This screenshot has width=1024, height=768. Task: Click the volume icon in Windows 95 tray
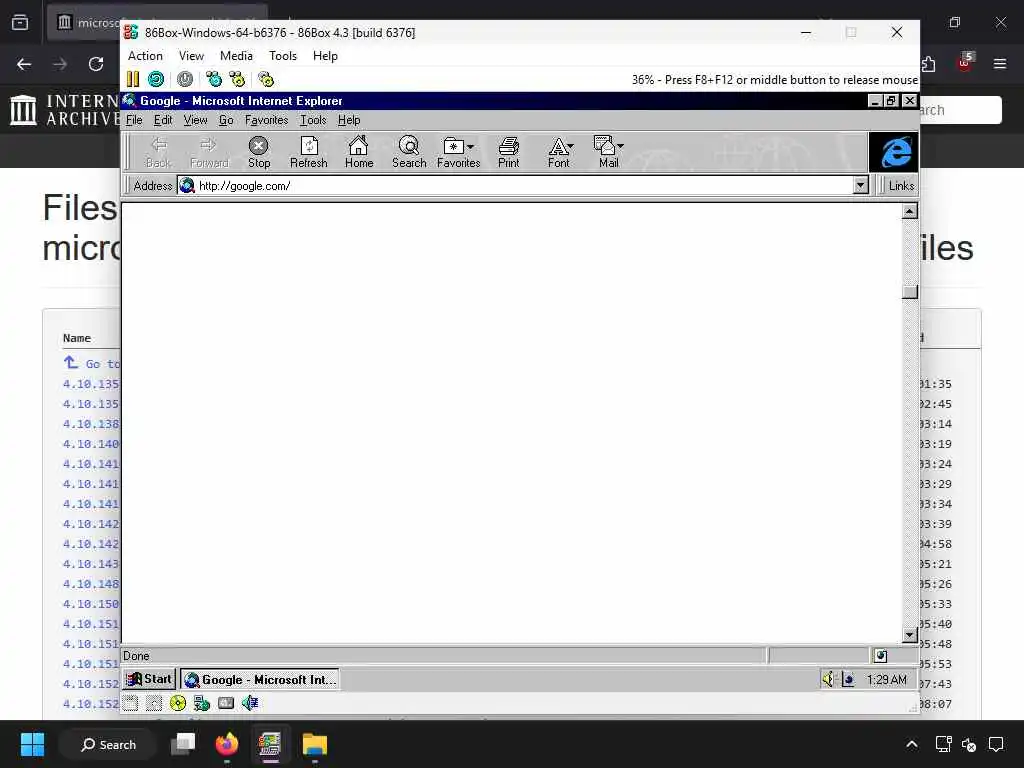(x=828, y=679)
